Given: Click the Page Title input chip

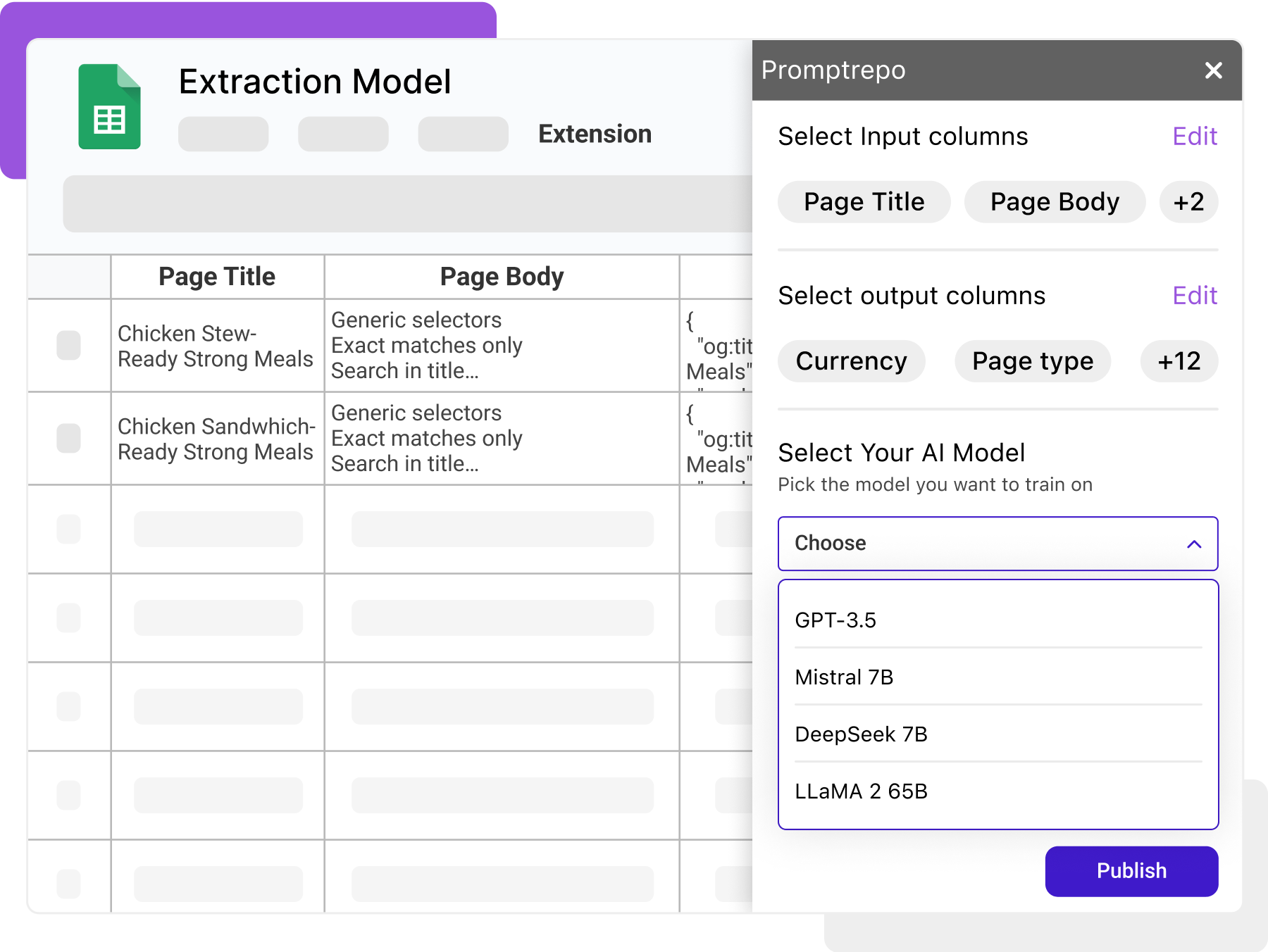Looking at the screenshot, I should (x=864, y=202).
